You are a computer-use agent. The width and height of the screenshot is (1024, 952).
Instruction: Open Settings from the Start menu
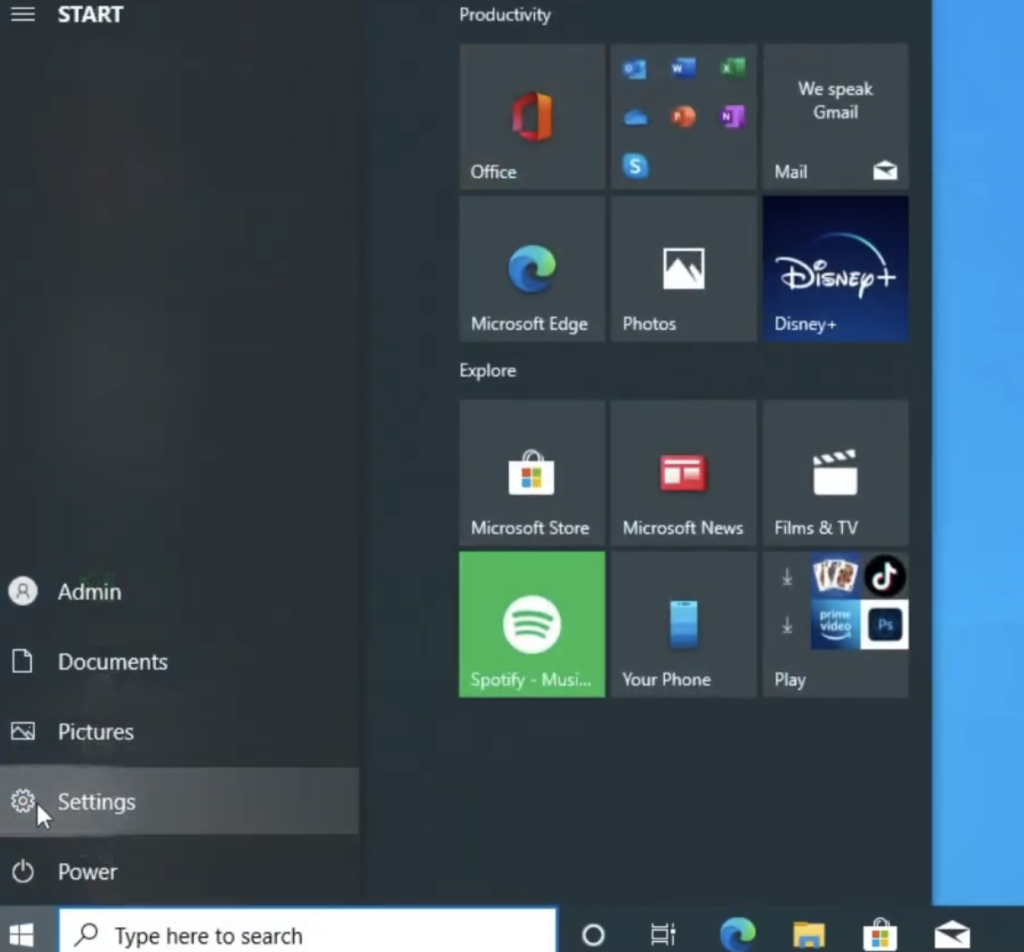(x=96, y=801)
